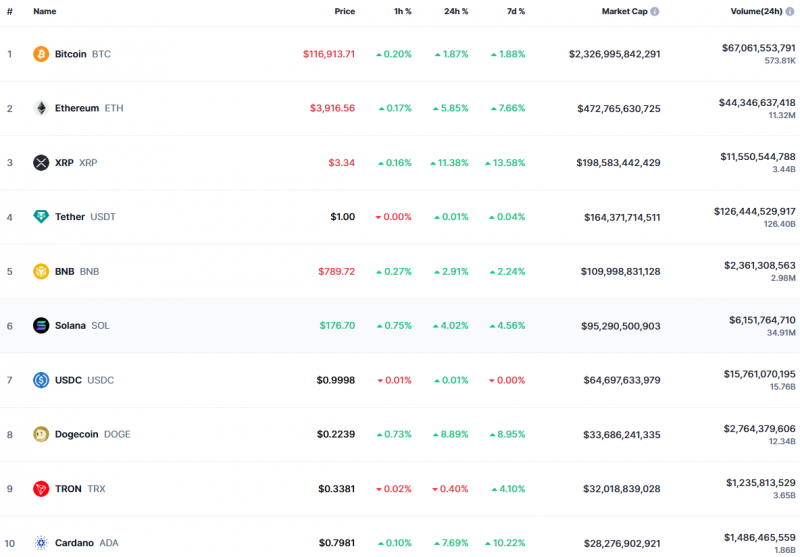Click USDC price $0.9998
Viewport: 800px width, 557px height.
coord(336,380)
